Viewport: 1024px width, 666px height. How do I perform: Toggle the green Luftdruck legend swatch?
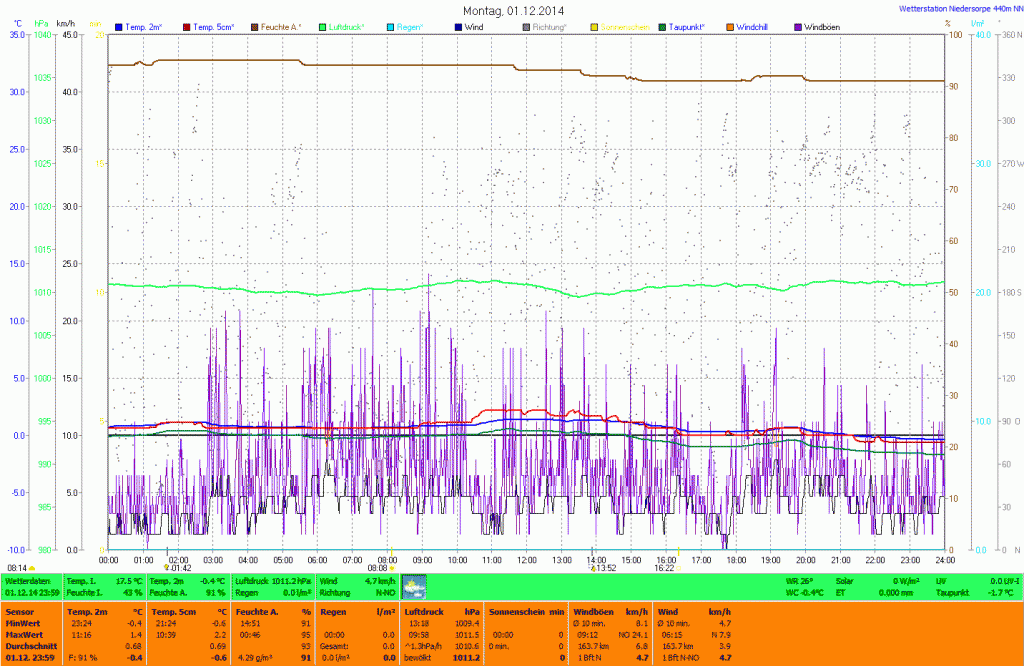(x=324, y=26)
